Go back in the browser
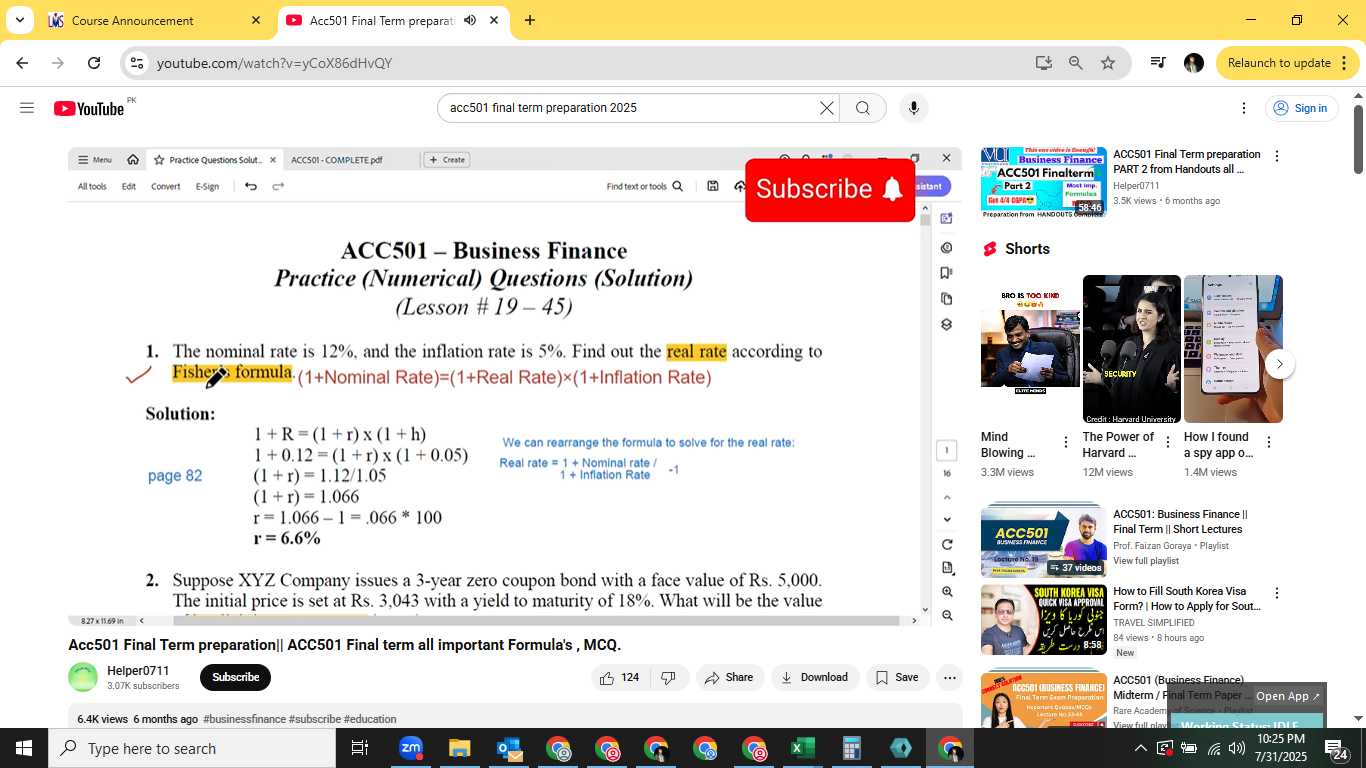The width and height of the screenshot is (1366, 768). (22, 63)
